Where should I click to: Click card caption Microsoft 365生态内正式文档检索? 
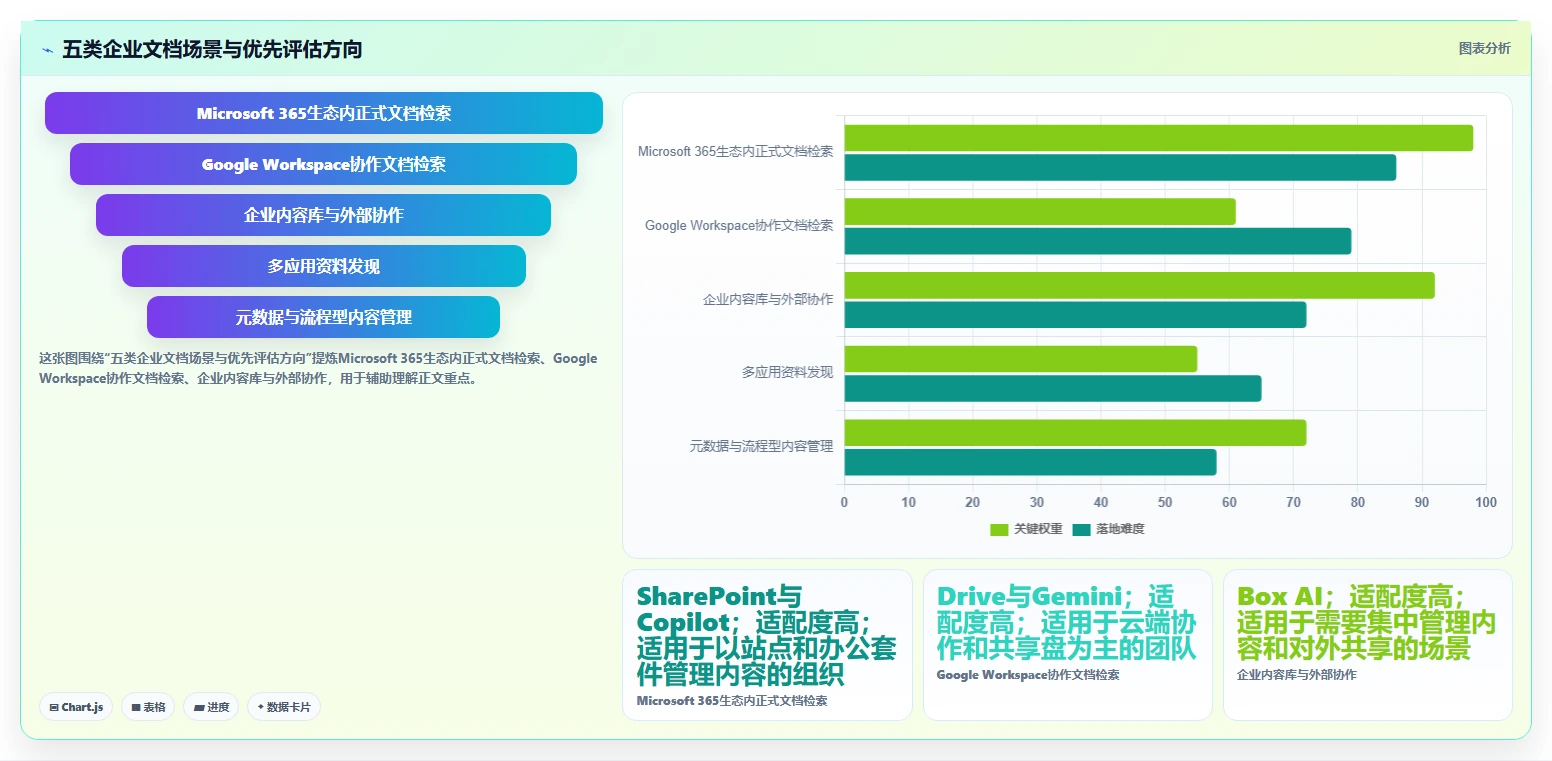732,701
